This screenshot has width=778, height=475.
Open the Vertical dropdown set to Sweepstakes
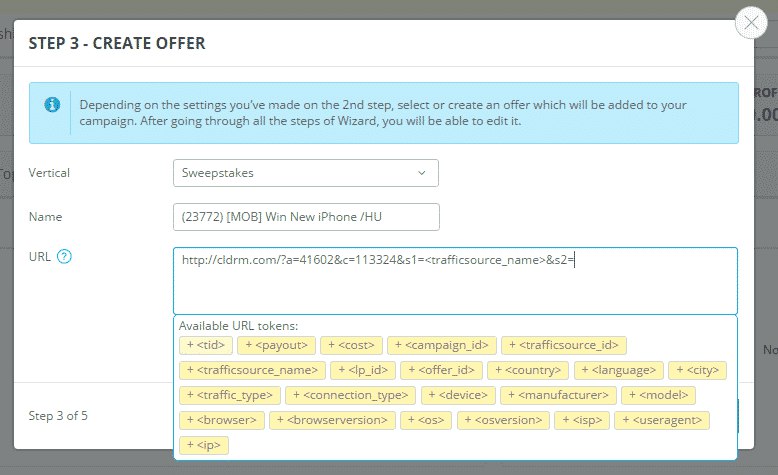tap(305, 173)
